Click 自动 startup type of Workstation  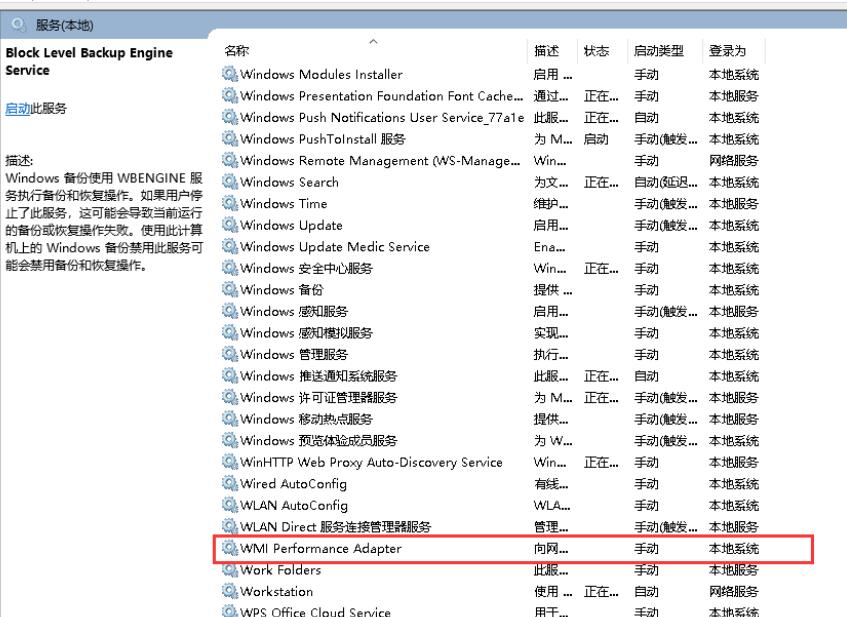646,592
